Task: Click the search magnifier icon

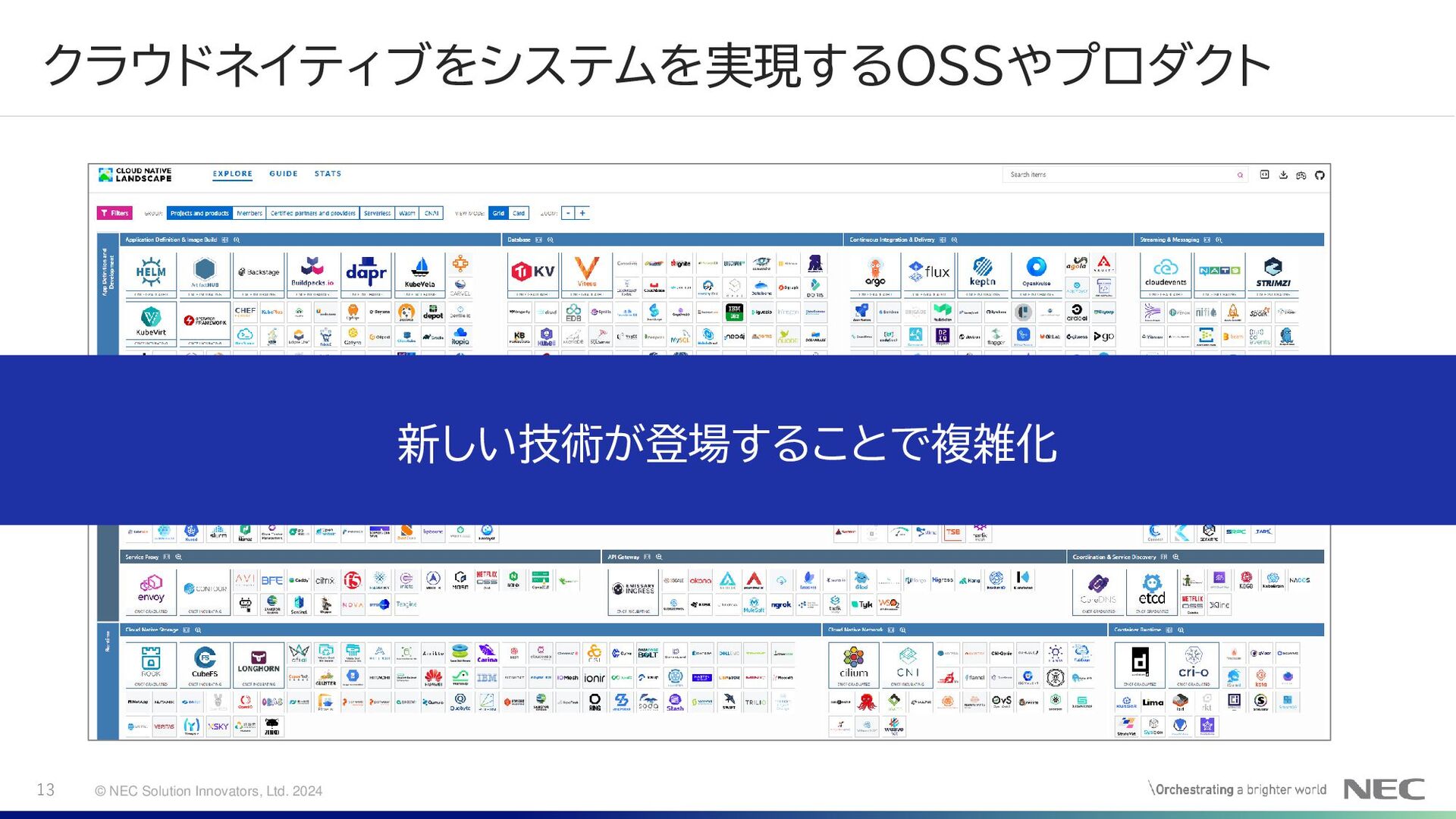Action: coord(1241,175)
